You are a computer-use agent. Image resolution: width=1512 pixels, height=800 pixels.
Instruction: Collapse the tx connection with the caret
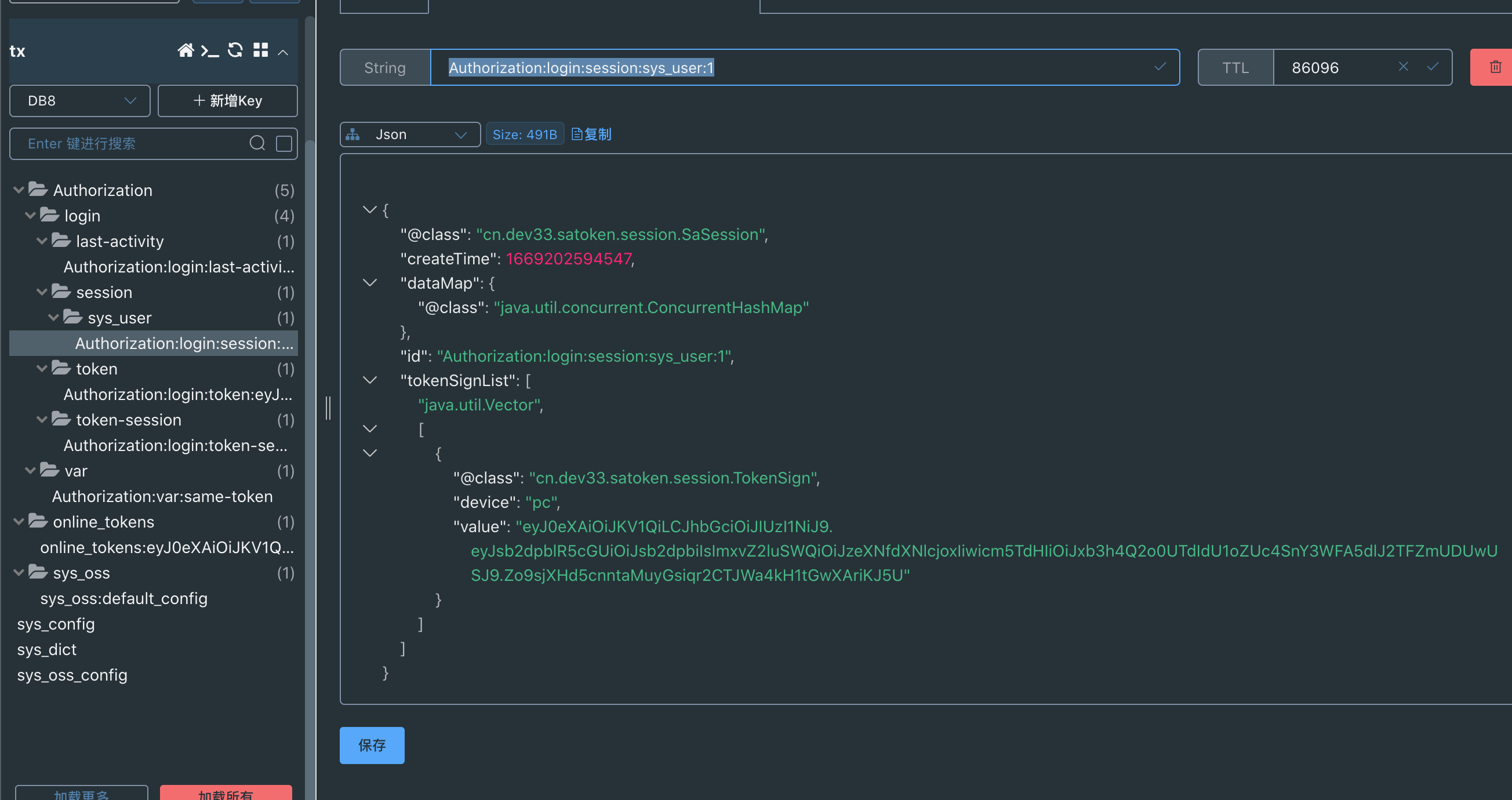[x=283, y=52]
